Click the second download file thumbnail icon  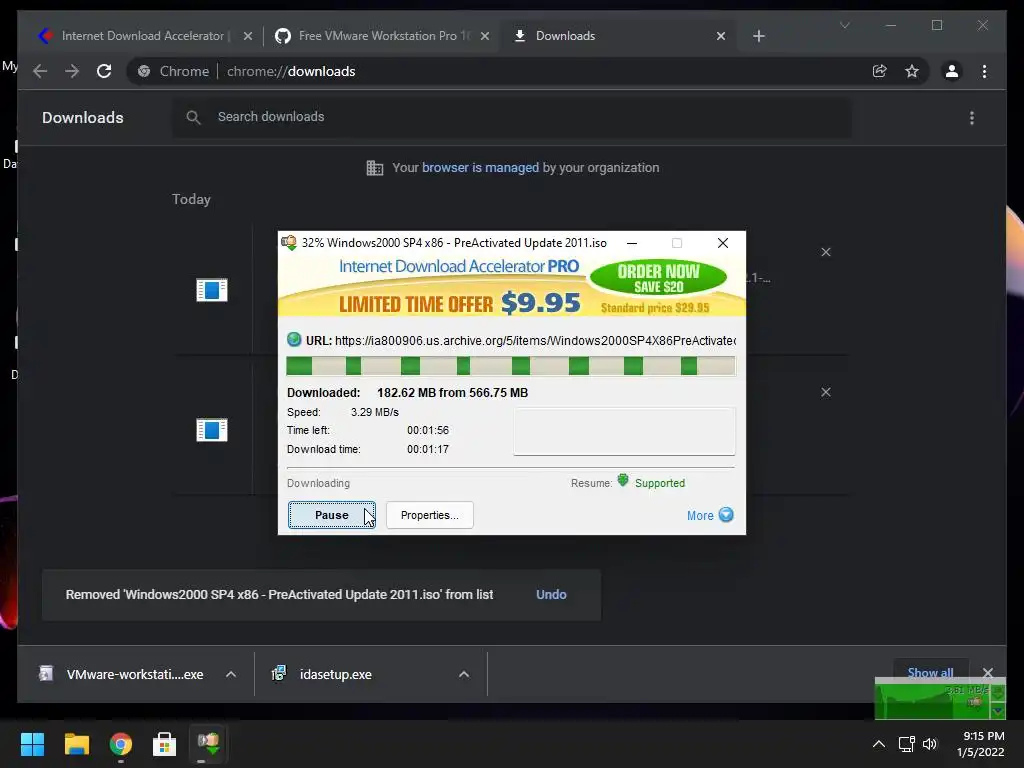[x=212, y=430]
